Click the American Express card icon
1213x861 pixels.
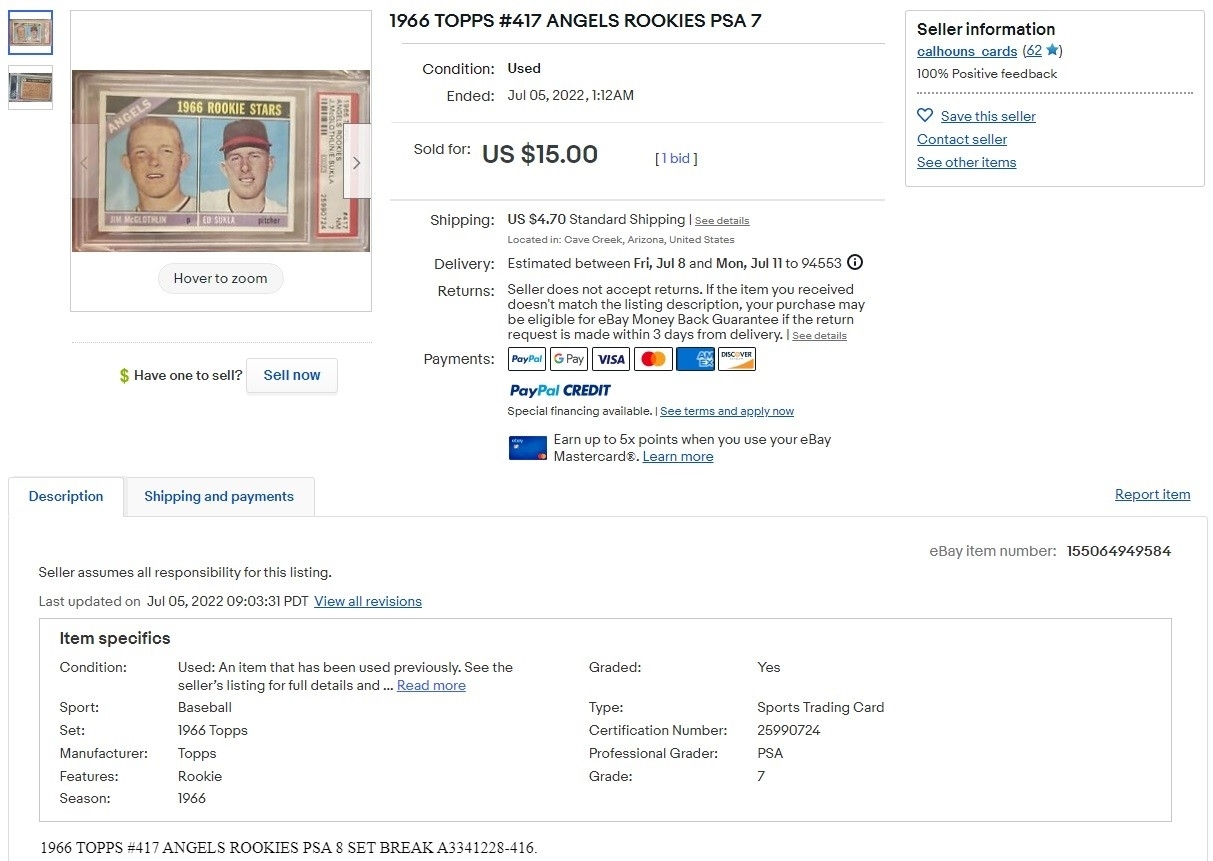[x=695, y=359]
